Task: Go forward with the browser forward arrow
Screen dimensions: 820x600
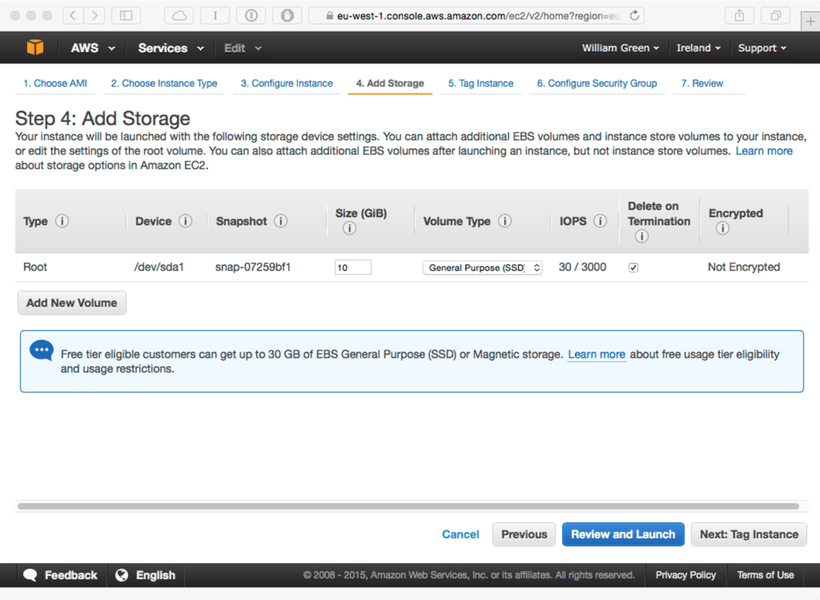Action: (94, 15)
